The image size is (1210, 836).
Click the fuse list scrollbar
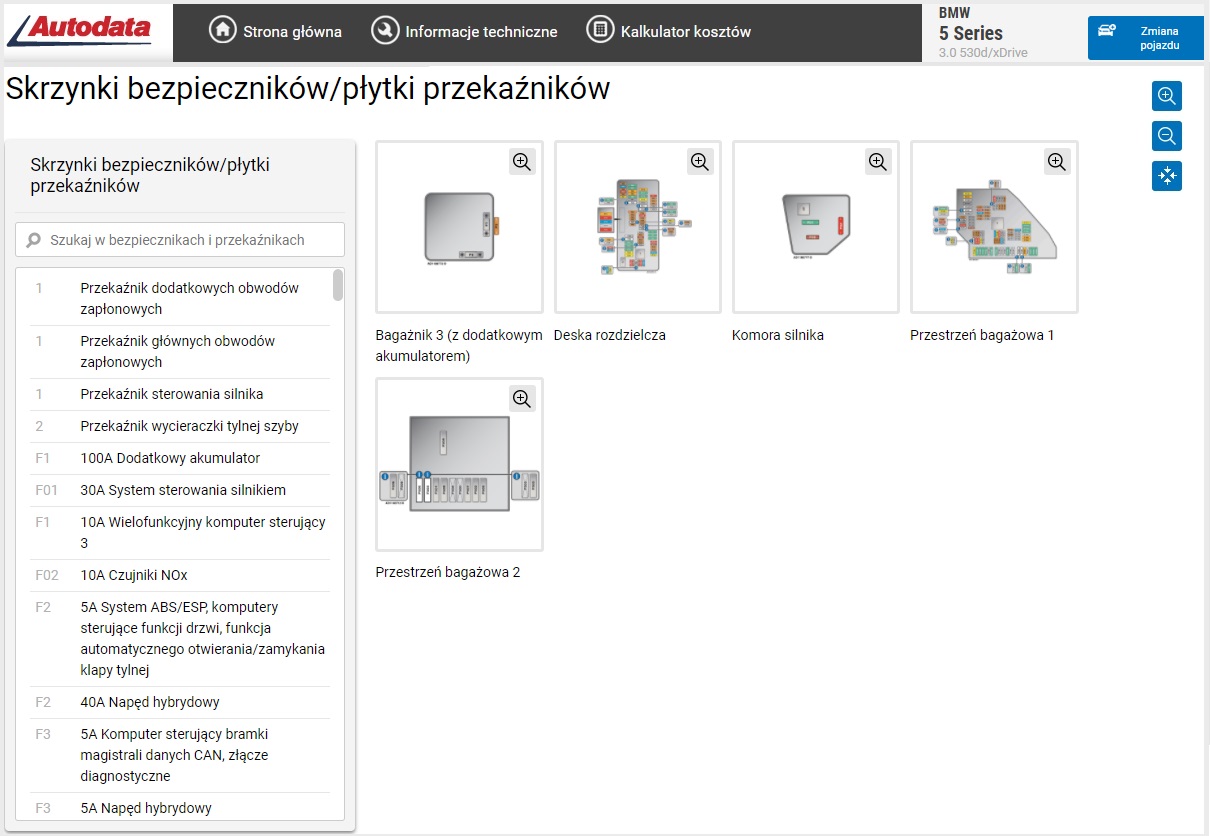point(338,285)
